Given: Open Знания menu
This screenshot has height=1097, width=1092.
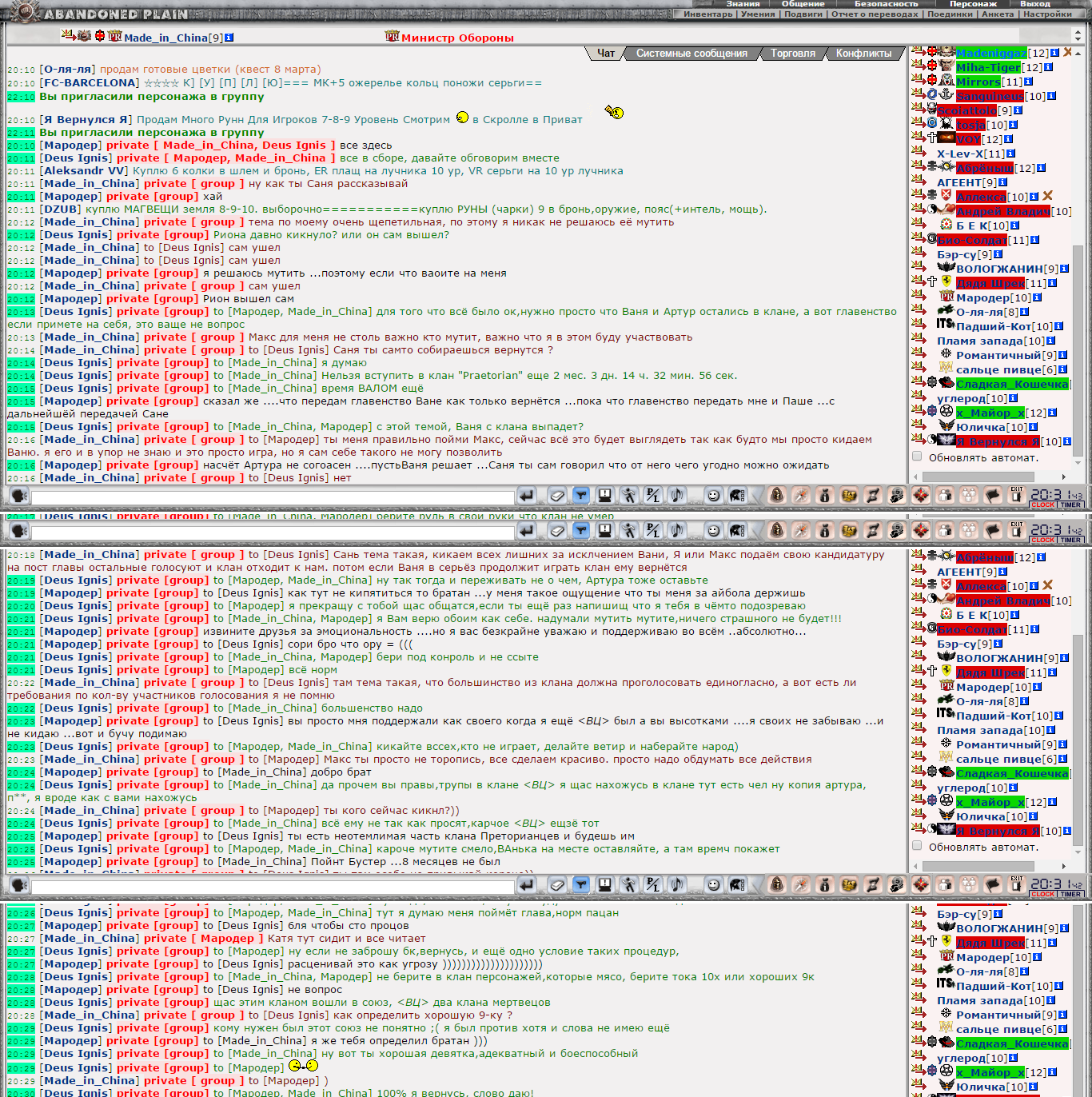Looking at the screenshot, I should tap(743, 4).
